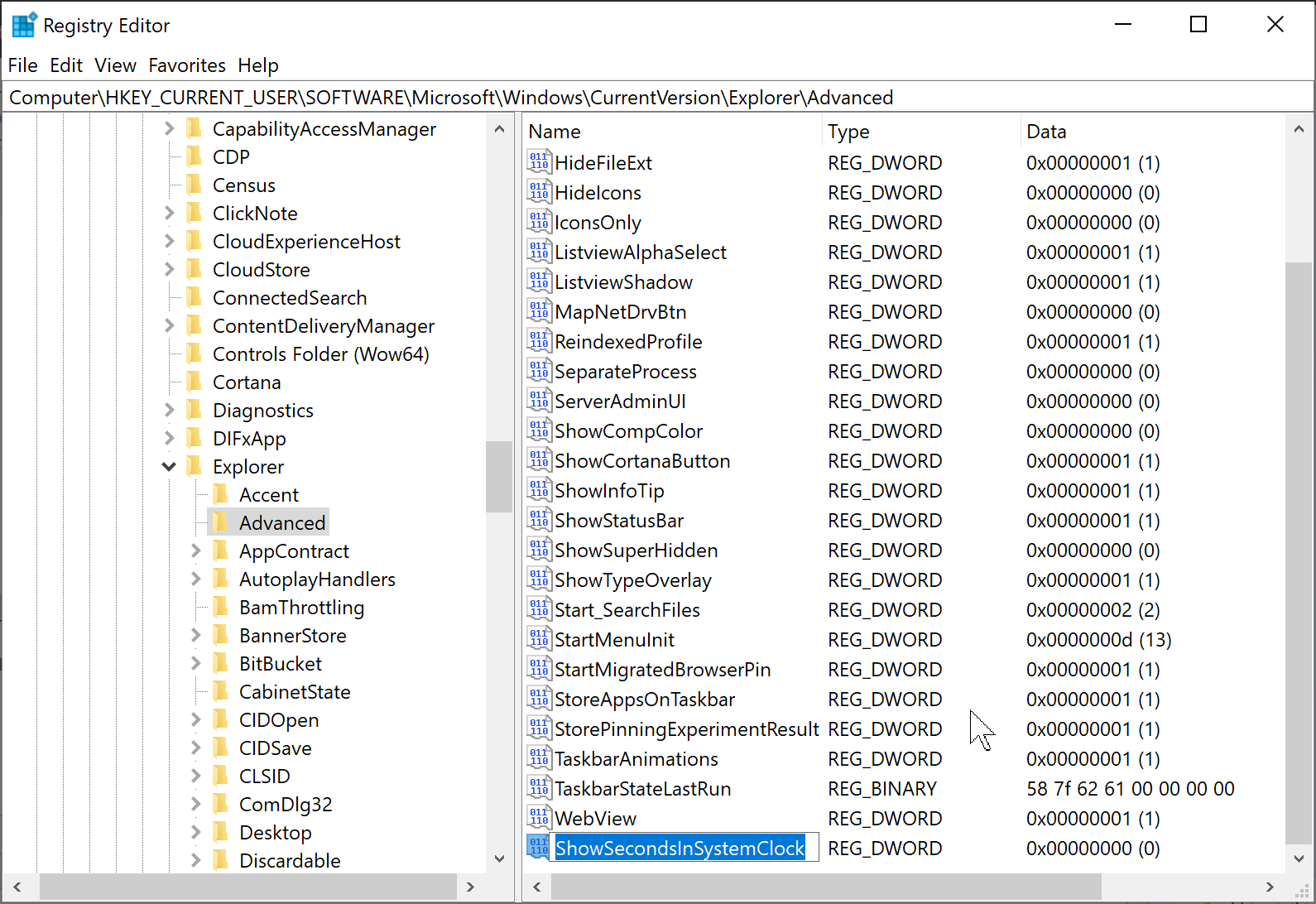
Task: Open the Favorites menu
Action: tap(187, 65)
